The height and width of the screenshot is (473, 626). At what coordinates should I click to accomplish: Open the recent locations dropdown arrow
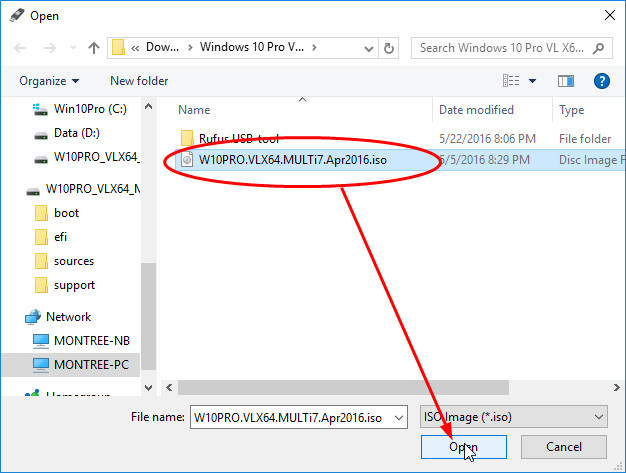click(x=73, y=48)
